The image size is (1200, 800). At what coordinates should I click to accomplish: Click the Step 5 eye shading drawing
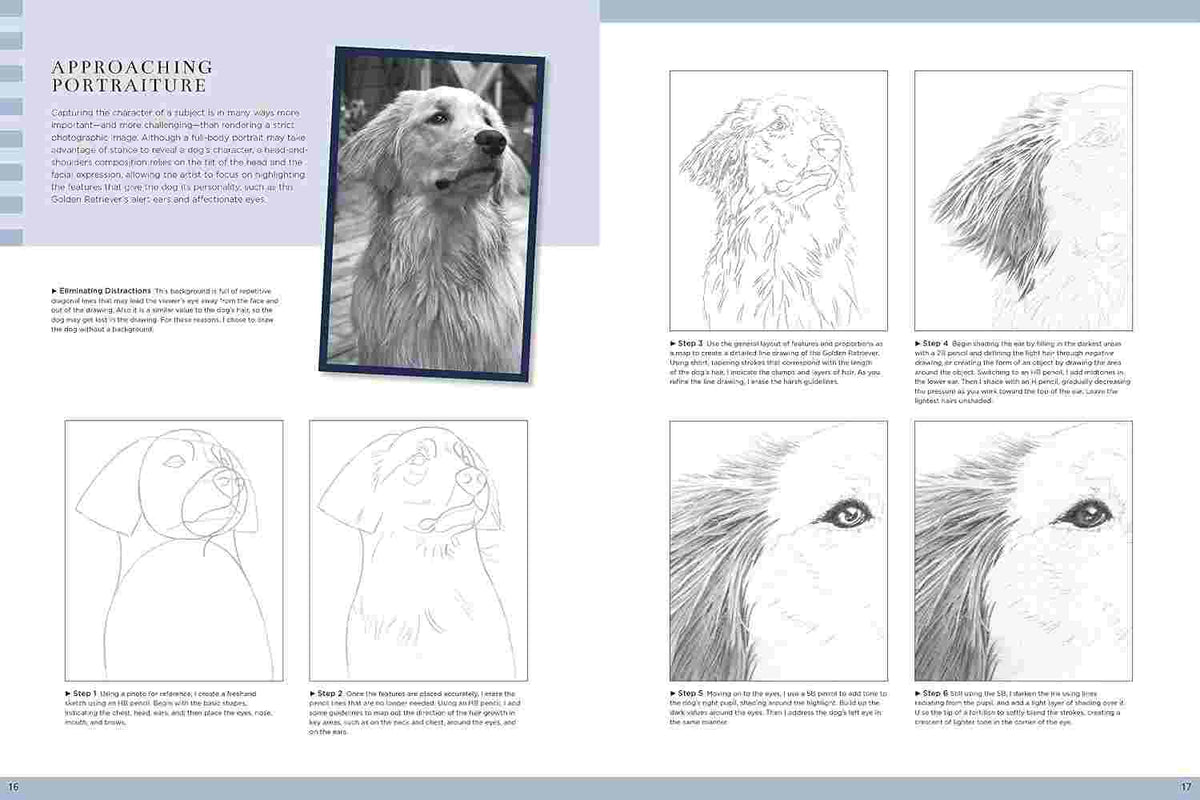coord(778,550)
